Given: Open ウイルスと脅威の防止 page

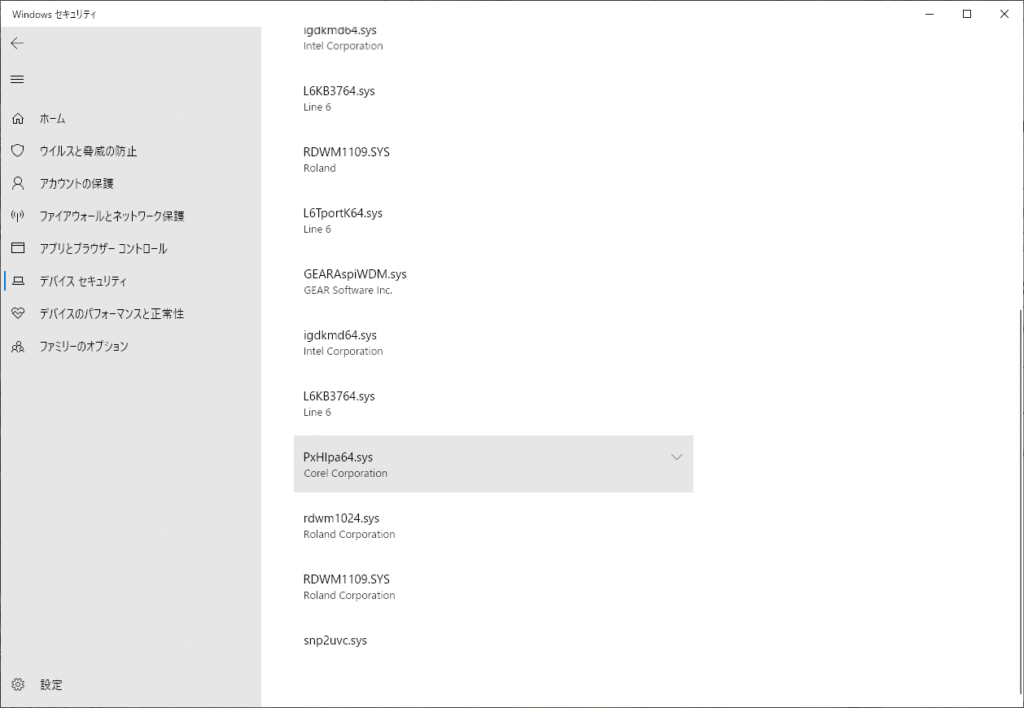Looking at the screenshot, I should 88,151.
